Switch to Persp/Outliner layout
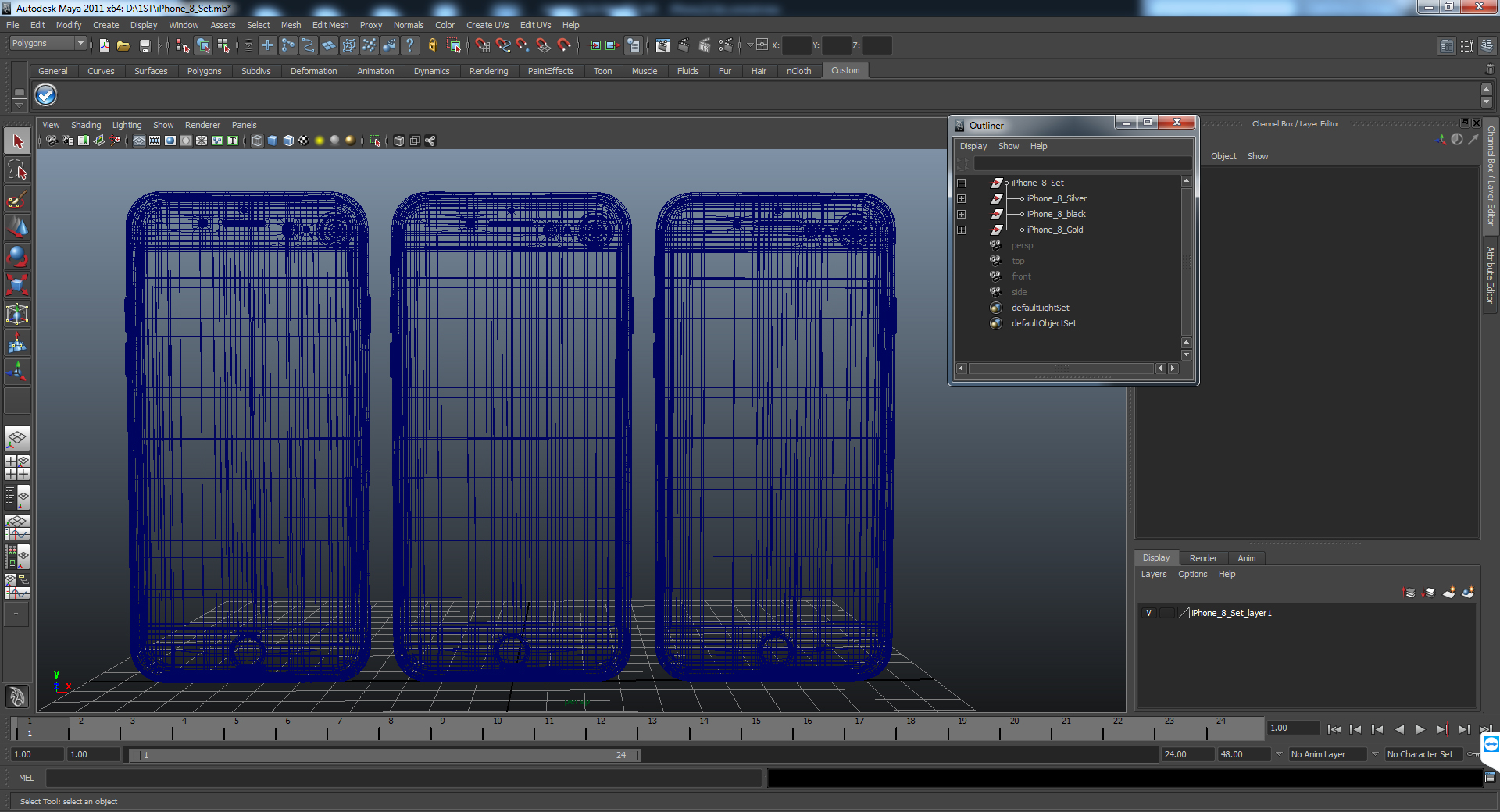This screenshot has width=1500, height=812. (x=17, y=497)
